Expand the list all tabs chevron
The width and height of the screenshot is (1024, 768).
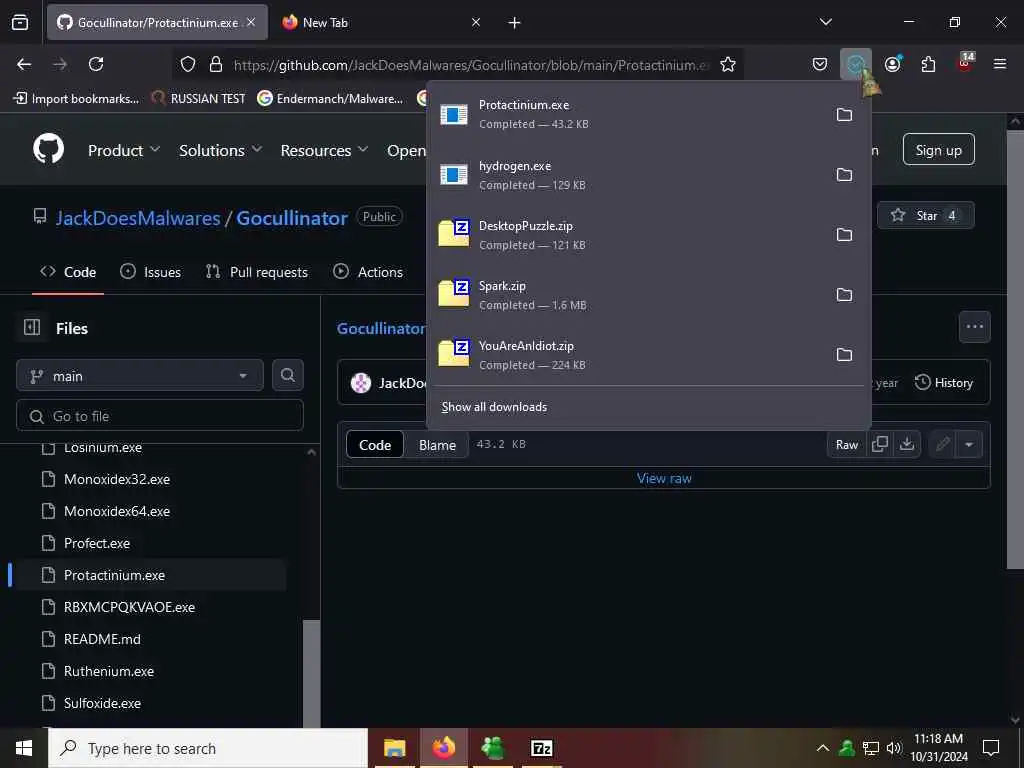tap(825, 22)
